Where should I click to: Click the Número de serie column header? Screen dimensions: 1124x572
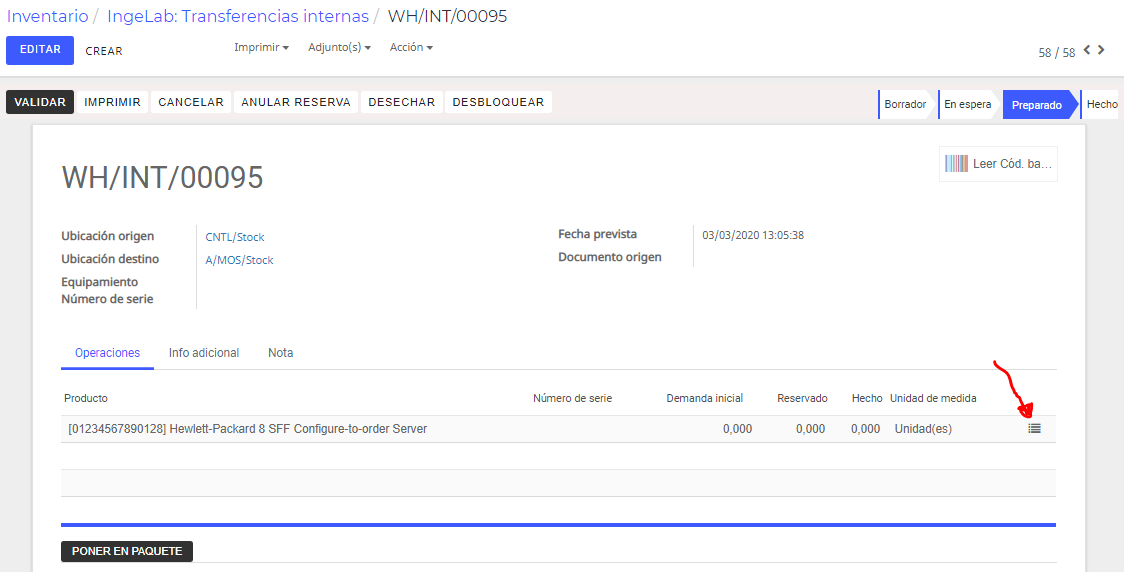(x=572, y=398)
